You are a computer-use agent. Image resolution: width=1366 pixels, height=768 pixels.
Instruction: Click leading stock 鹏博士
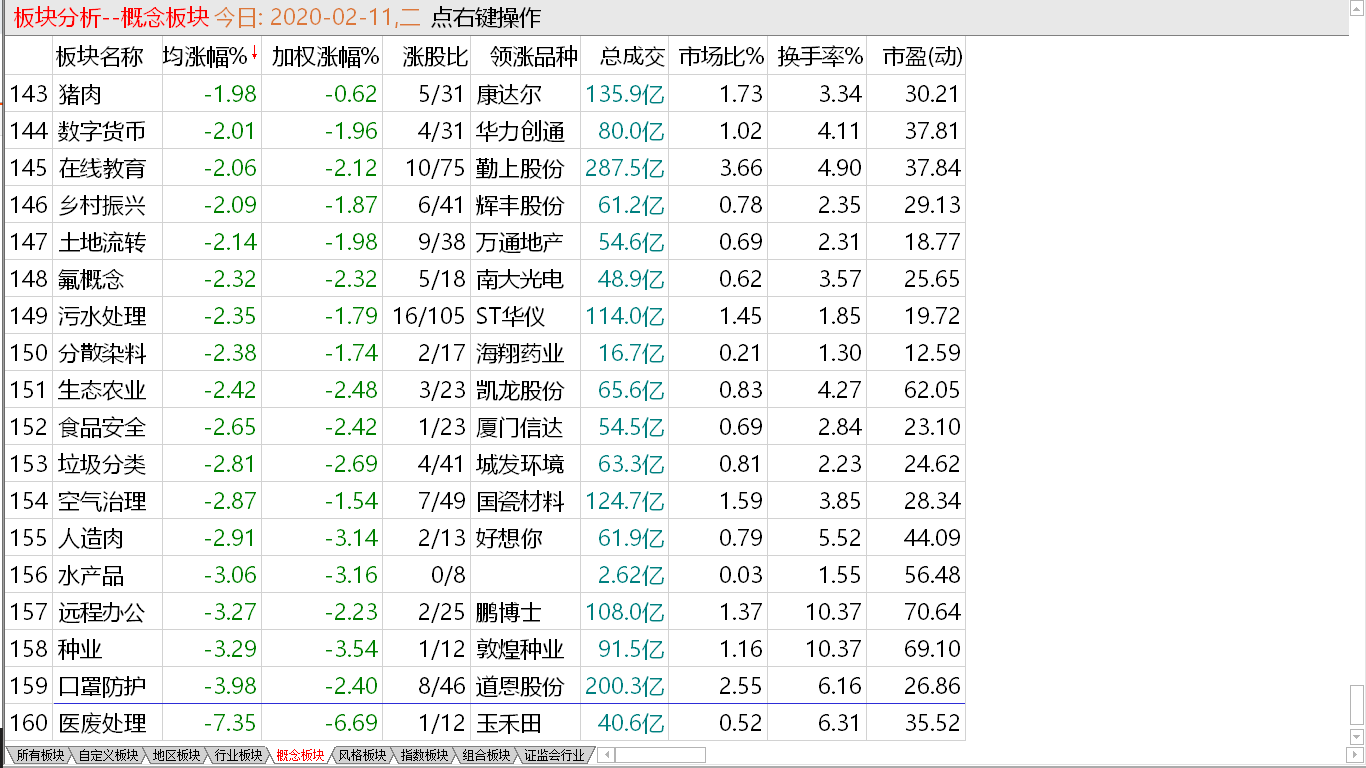(x=509, y=612)
